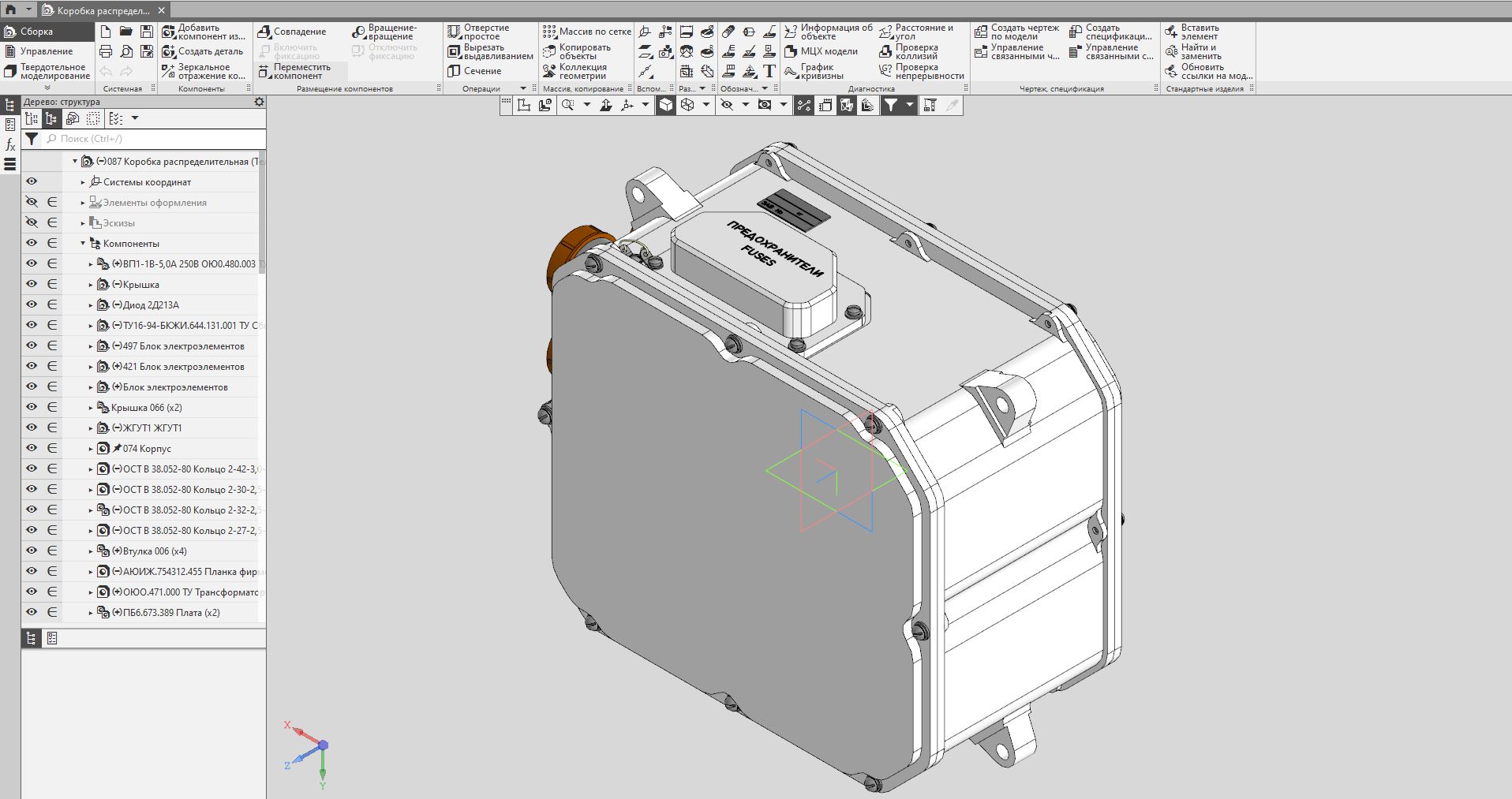Collapse the Компоненты tree node

pos(83,244)
